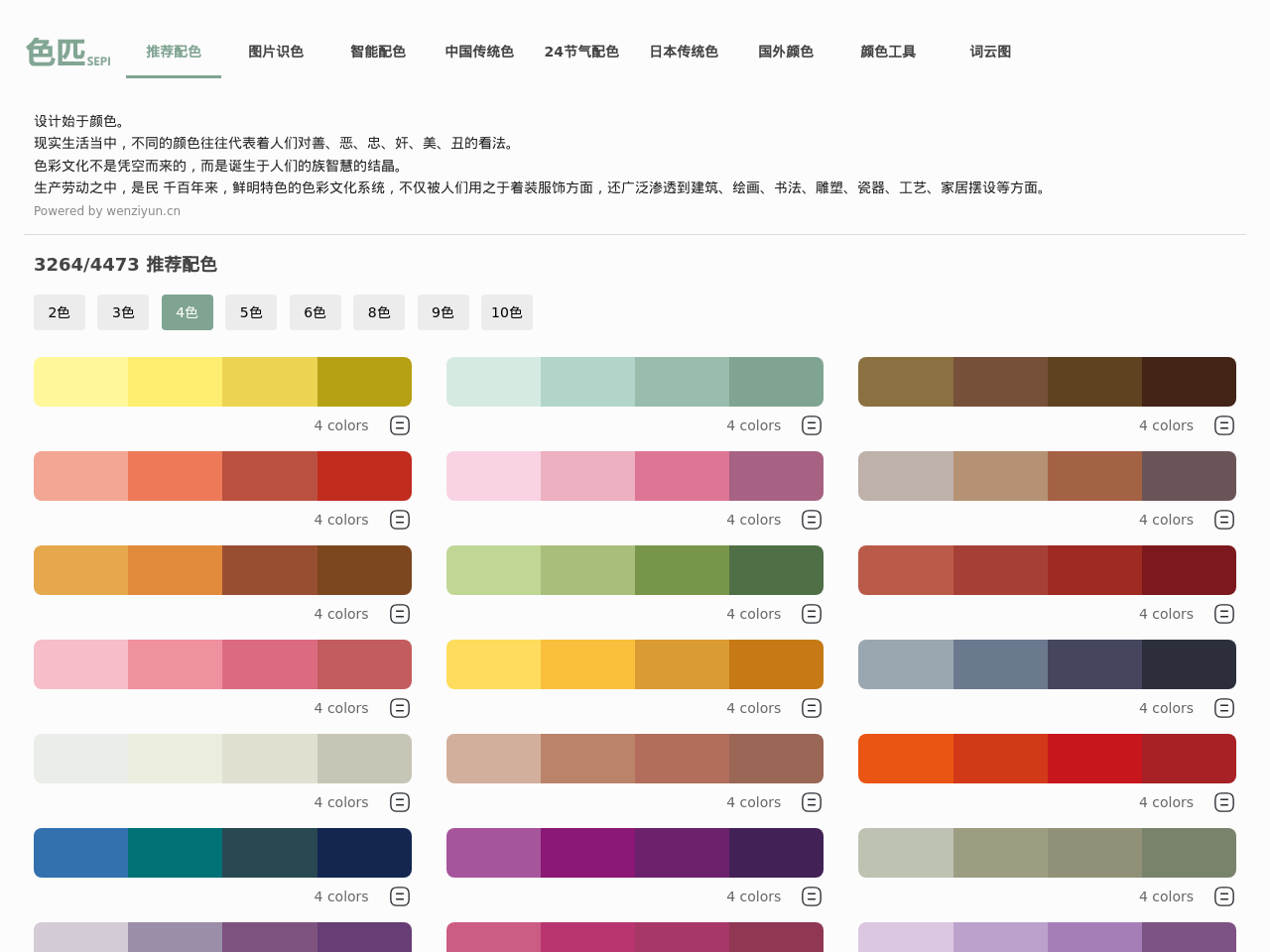This screenshot has width=1270, height=952.
Task: Pick the bright red swatch in coral palette
Action: [364, 476]
